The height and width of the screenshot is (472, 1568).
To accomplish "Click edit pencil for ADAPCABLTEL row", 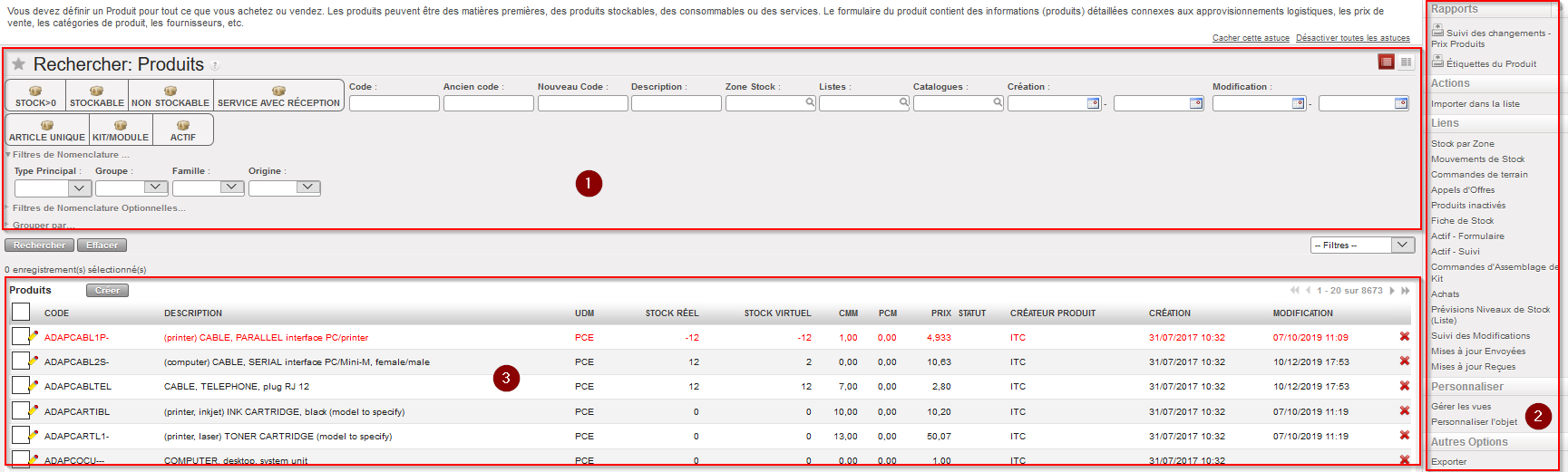I will [x=34, y=385].
